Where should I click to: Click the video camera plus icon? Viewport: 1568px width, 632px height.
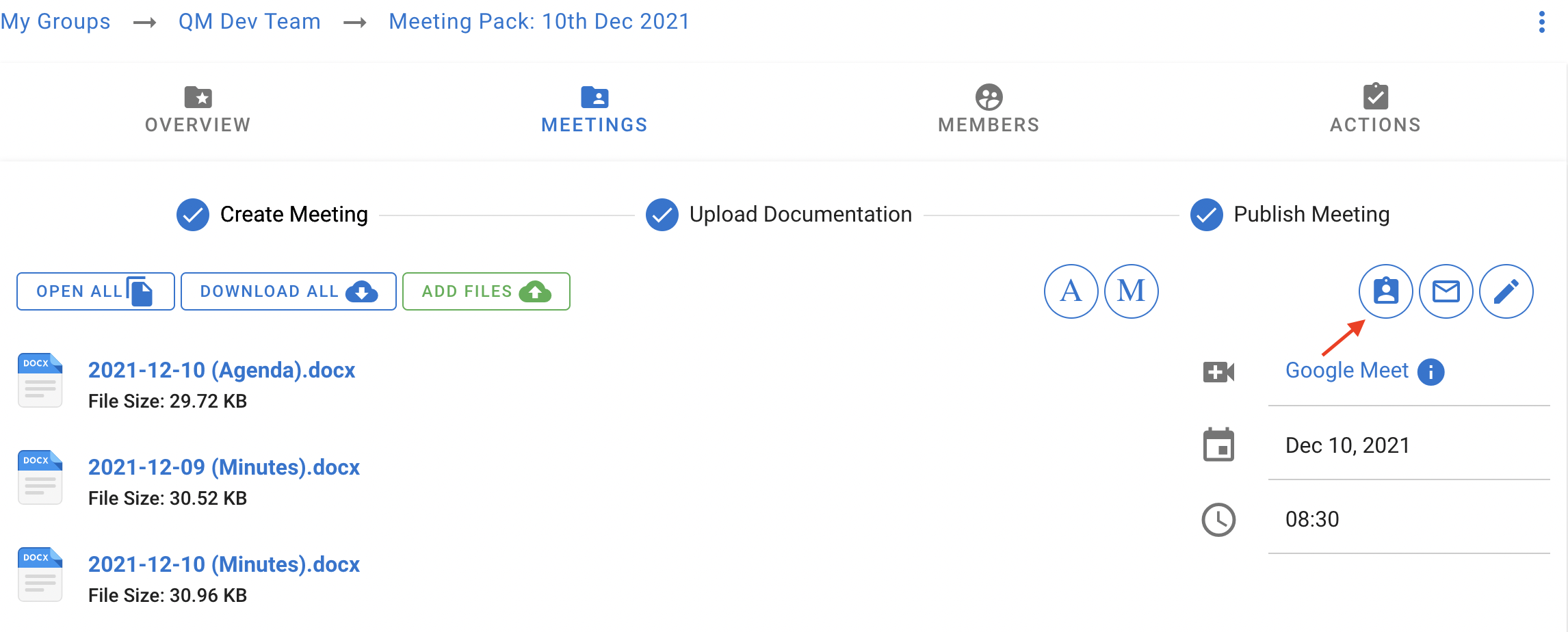(1218, 372)
